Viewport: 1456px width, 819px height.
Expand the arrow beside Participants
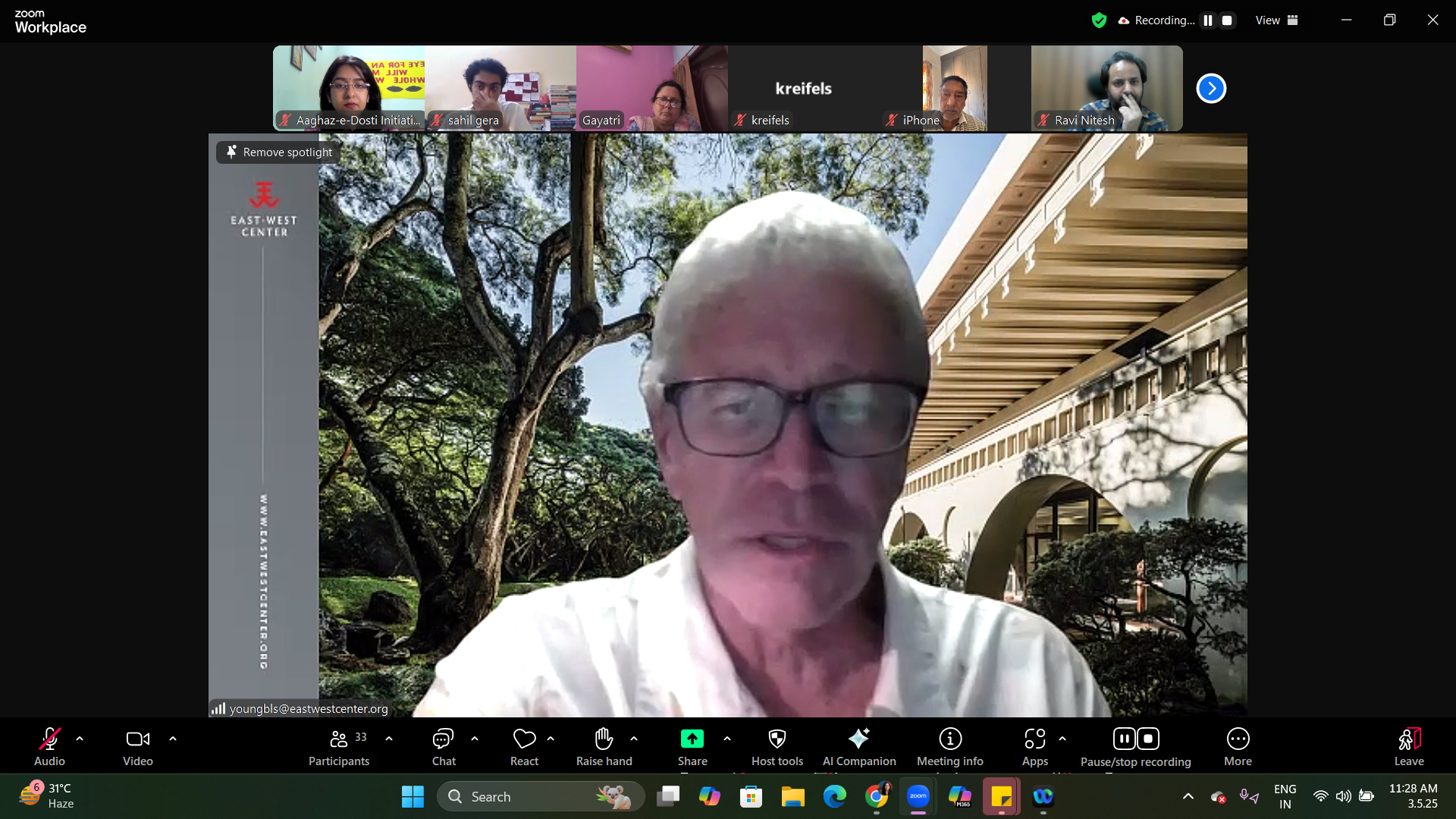pos(389,739)
